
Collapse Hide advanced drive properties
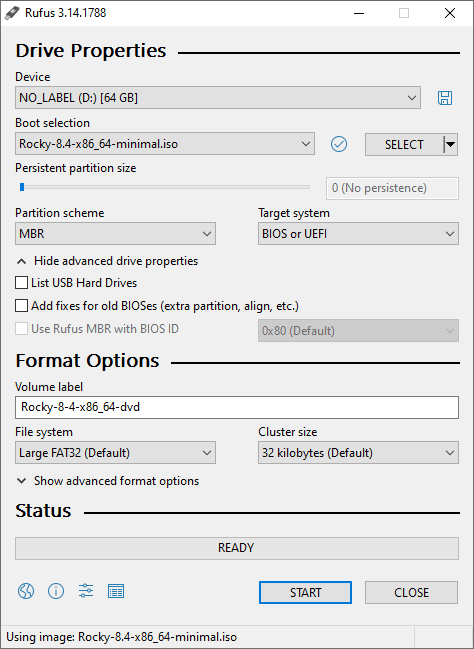(x=107, y=261)
